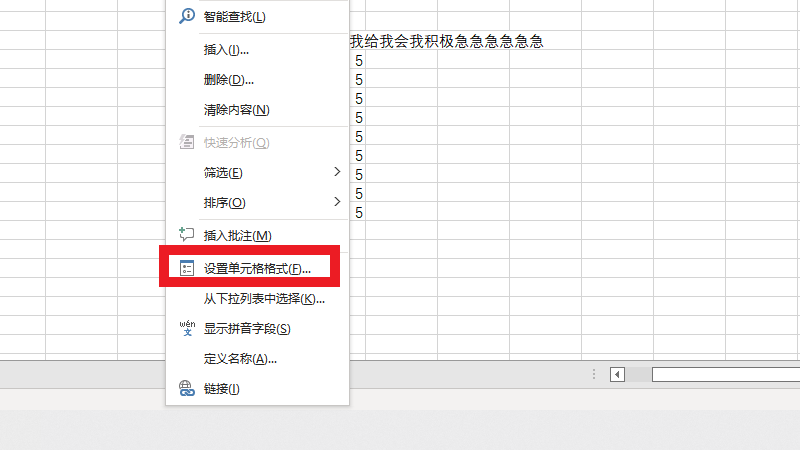
Task: Expand the 排序(O) sort submenu arrow
Action: [x=337, y=202]
